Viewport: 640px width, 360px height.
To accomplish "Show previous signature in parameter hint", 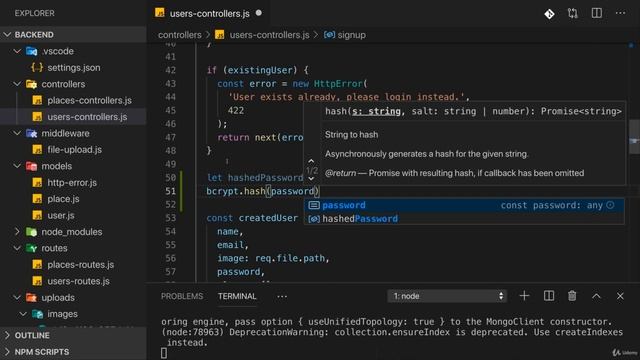I will click(311, 161).
